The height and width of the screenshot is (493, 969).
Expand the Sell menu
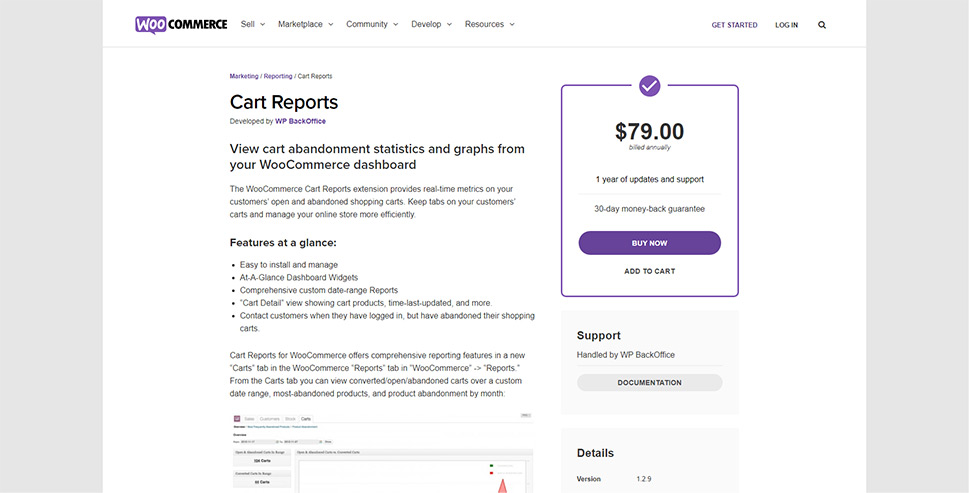tap(253, 24)
